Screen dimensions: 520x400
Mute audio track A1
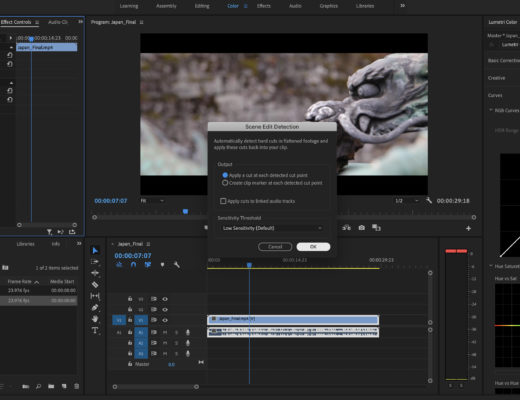(165, 332)
